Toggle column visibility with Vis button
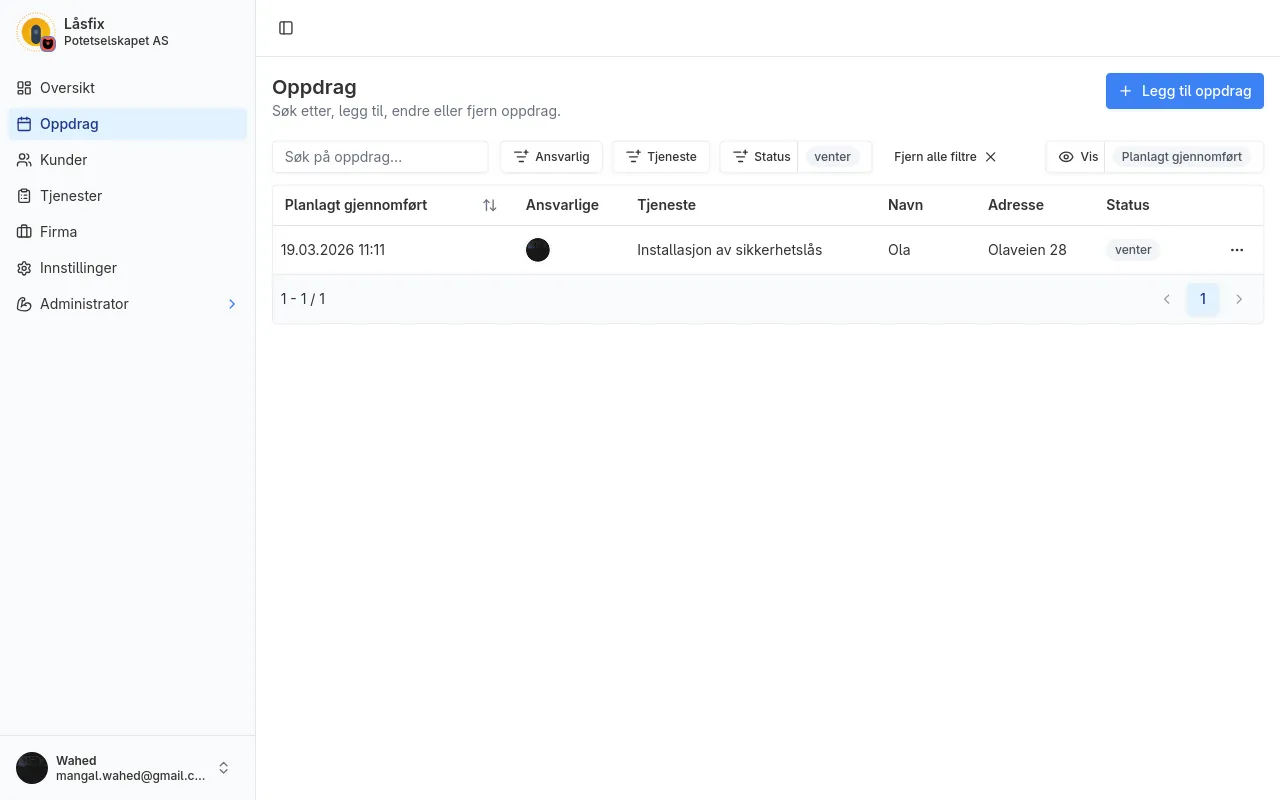 click(1078, 157)
